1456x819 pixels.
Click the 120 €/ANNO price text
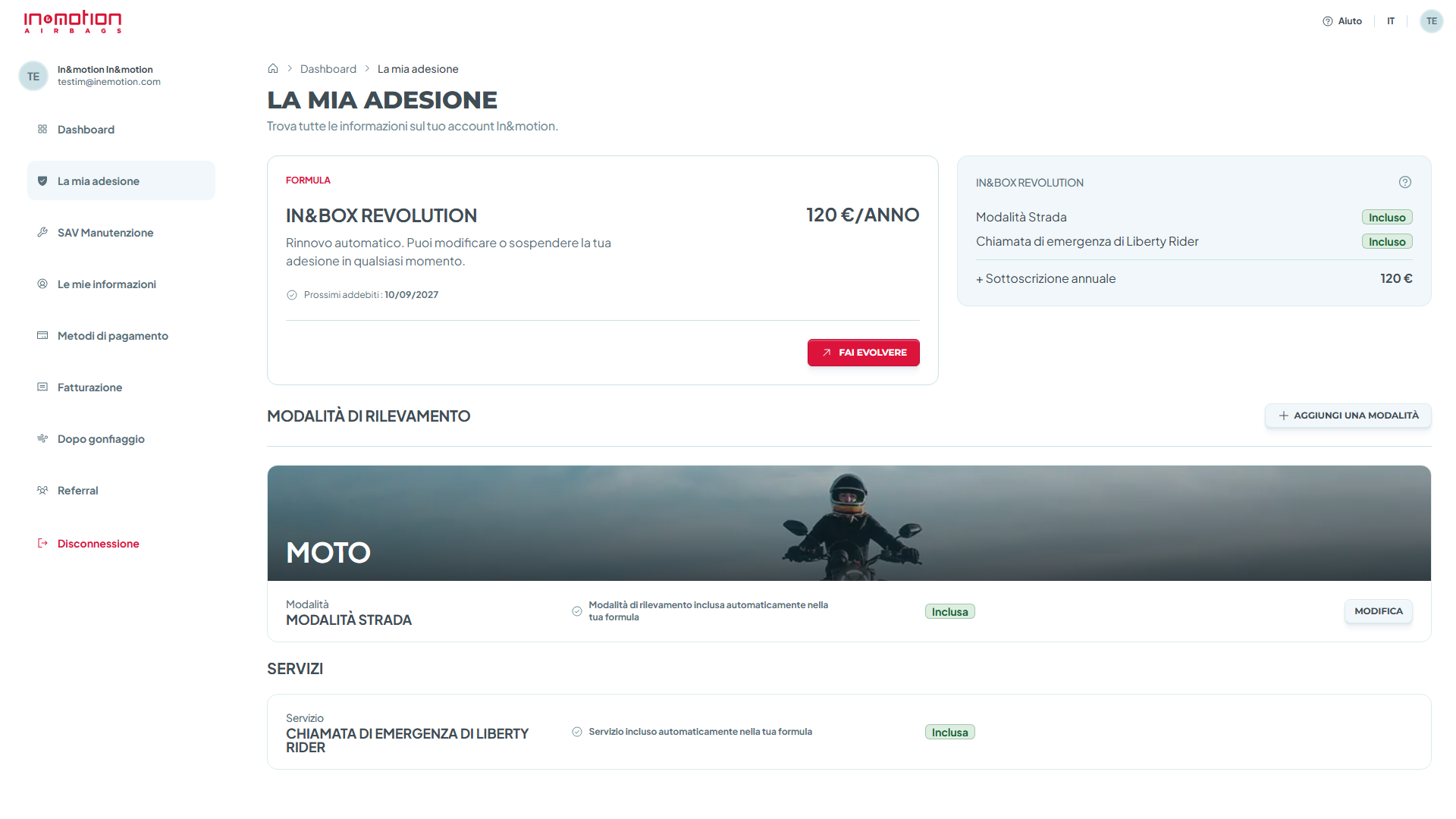point(863,215)
